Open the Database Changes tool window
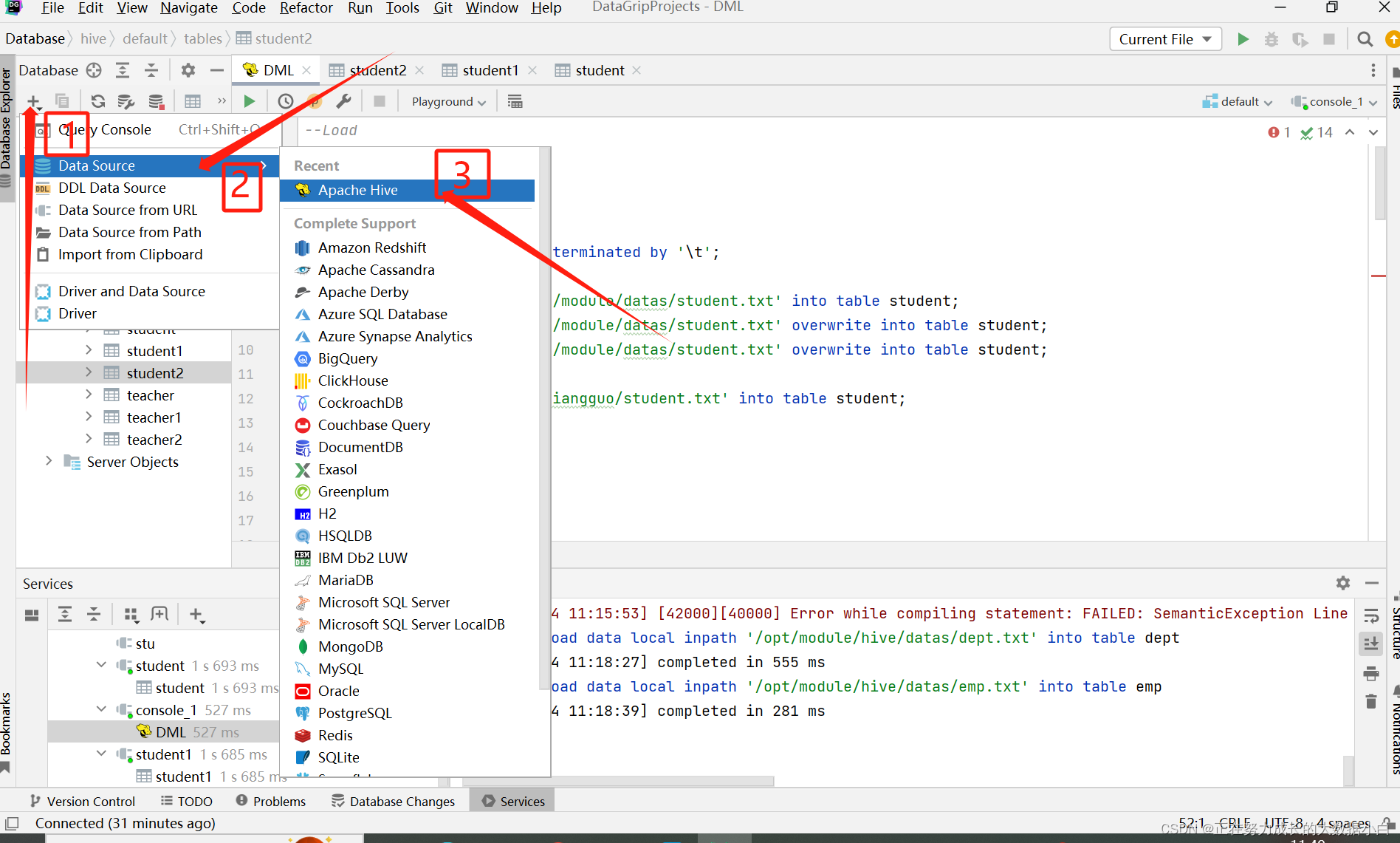The width and height of the screenshot is (1400, 843). pos(393,801)
